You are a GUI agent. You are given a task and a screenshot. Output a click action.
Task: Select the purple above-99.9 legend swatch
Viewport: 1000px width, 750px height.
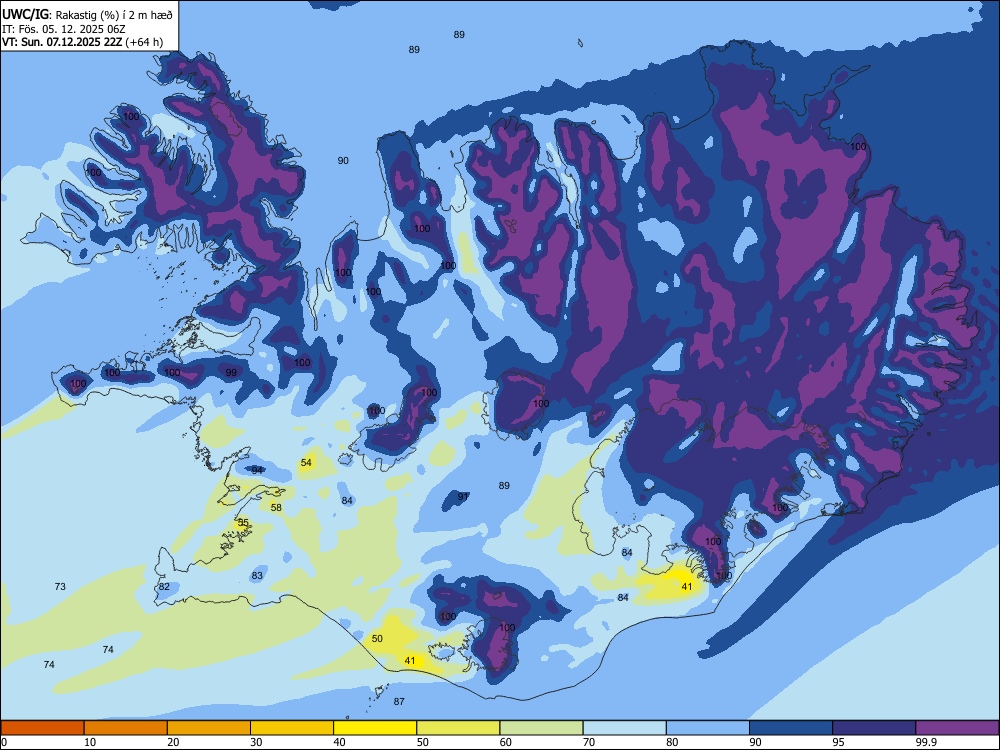(957, 728)
